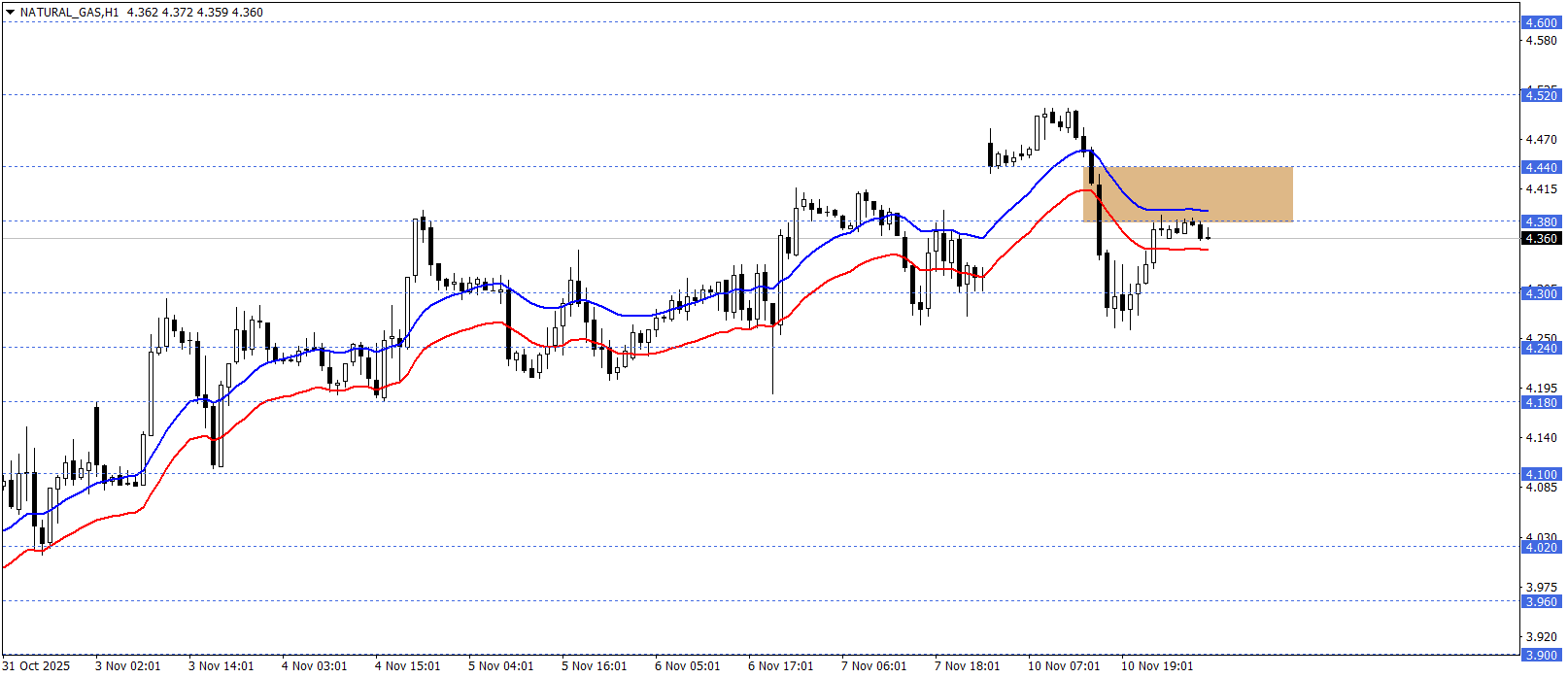Click the 4.180 price level tag
The width and height of the screenshot is (1568, 678).
(1541, 402)
